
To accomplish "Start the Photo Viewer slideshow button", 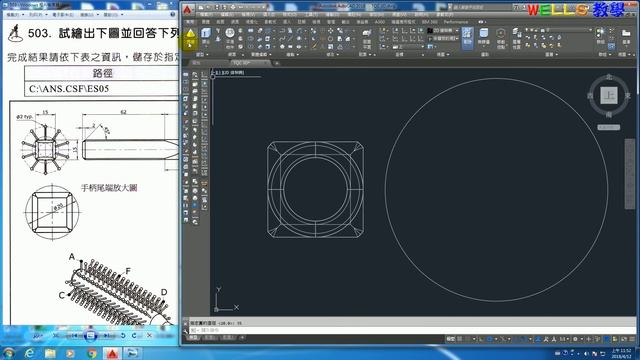I will point(90,336).
